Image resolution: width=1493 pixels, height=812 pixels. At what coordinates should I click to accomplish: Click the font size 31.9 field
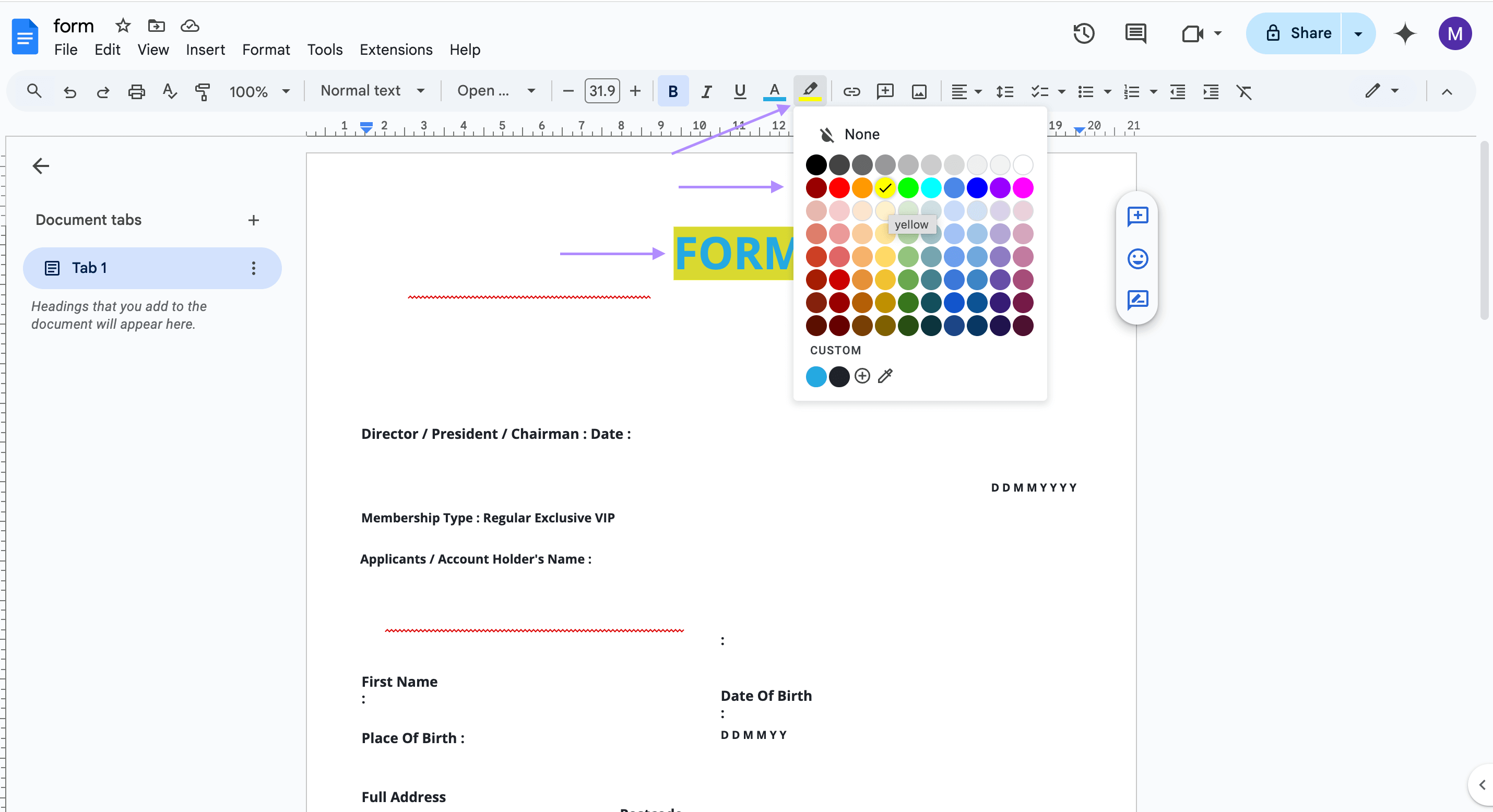click(601, 91)
